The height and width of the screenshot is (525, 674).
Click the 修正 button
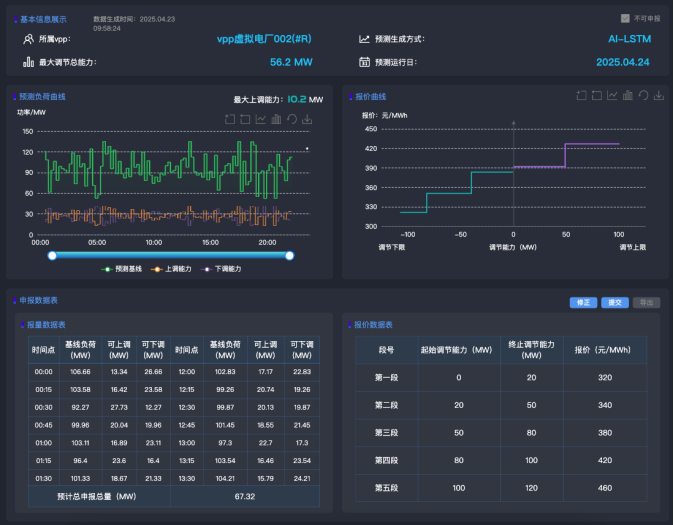pos(583,302)
